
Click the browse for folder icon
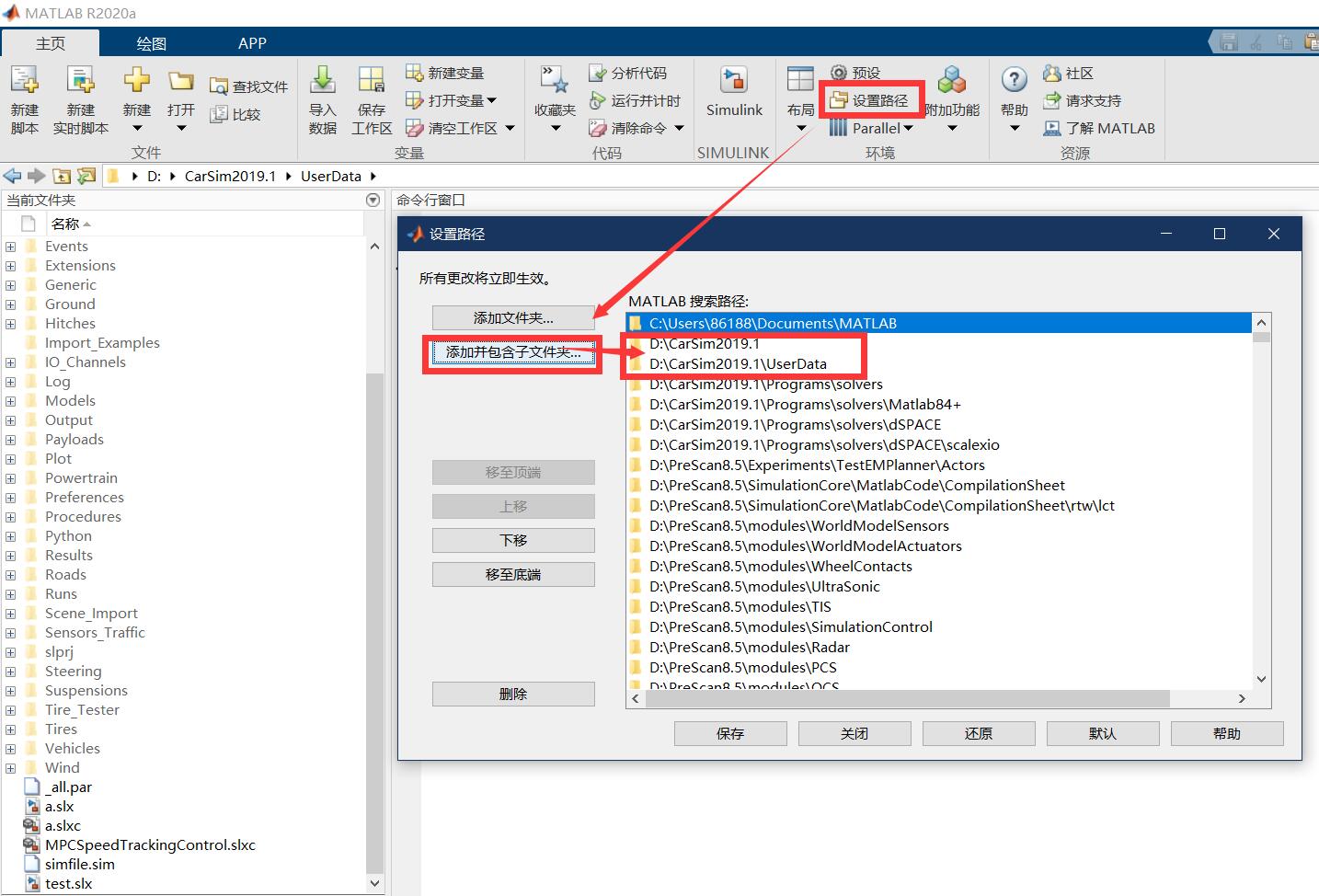click(x=86, y=176)
